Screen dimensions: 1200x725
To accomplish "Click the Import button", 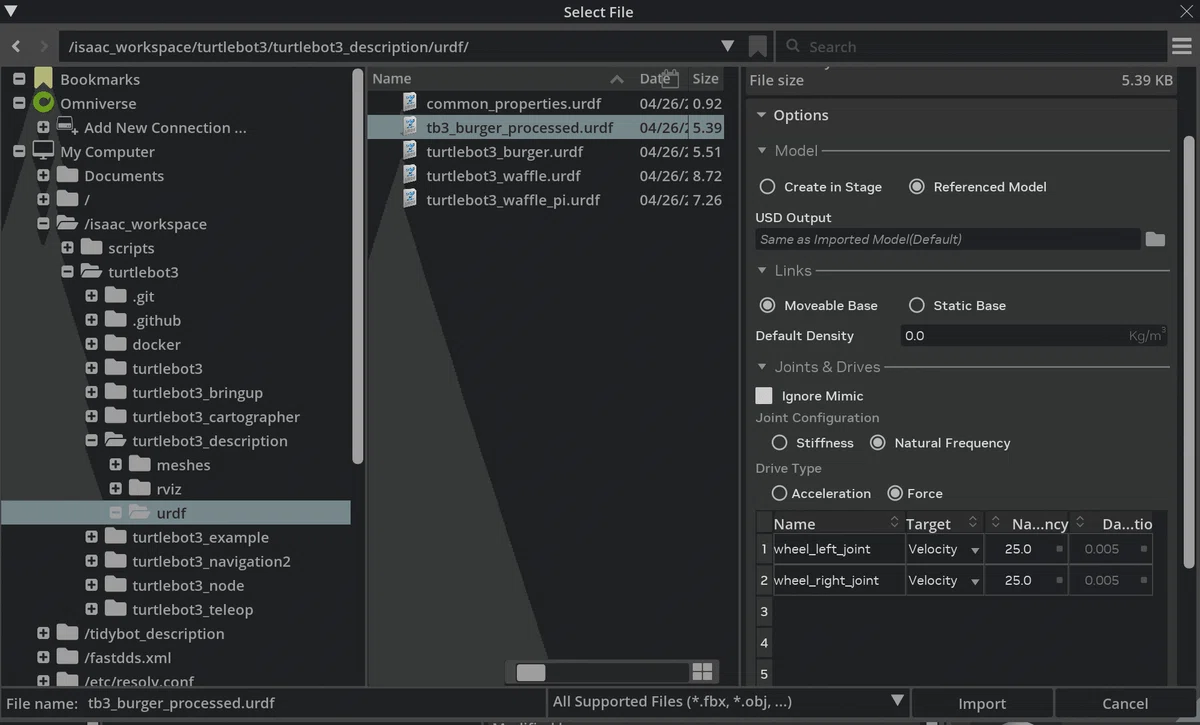I will click(x=982, y=703).
